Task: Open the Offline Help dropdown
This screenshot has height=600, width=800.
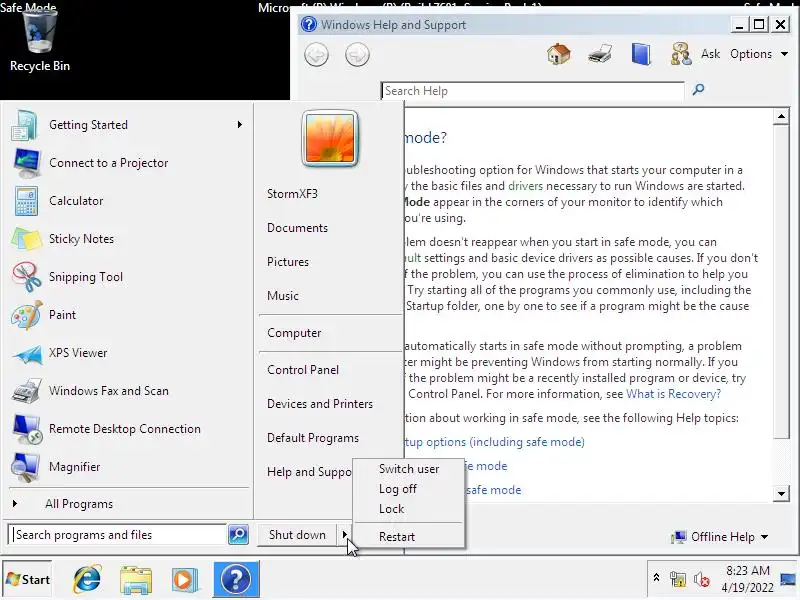Action: tap(720, 537)
